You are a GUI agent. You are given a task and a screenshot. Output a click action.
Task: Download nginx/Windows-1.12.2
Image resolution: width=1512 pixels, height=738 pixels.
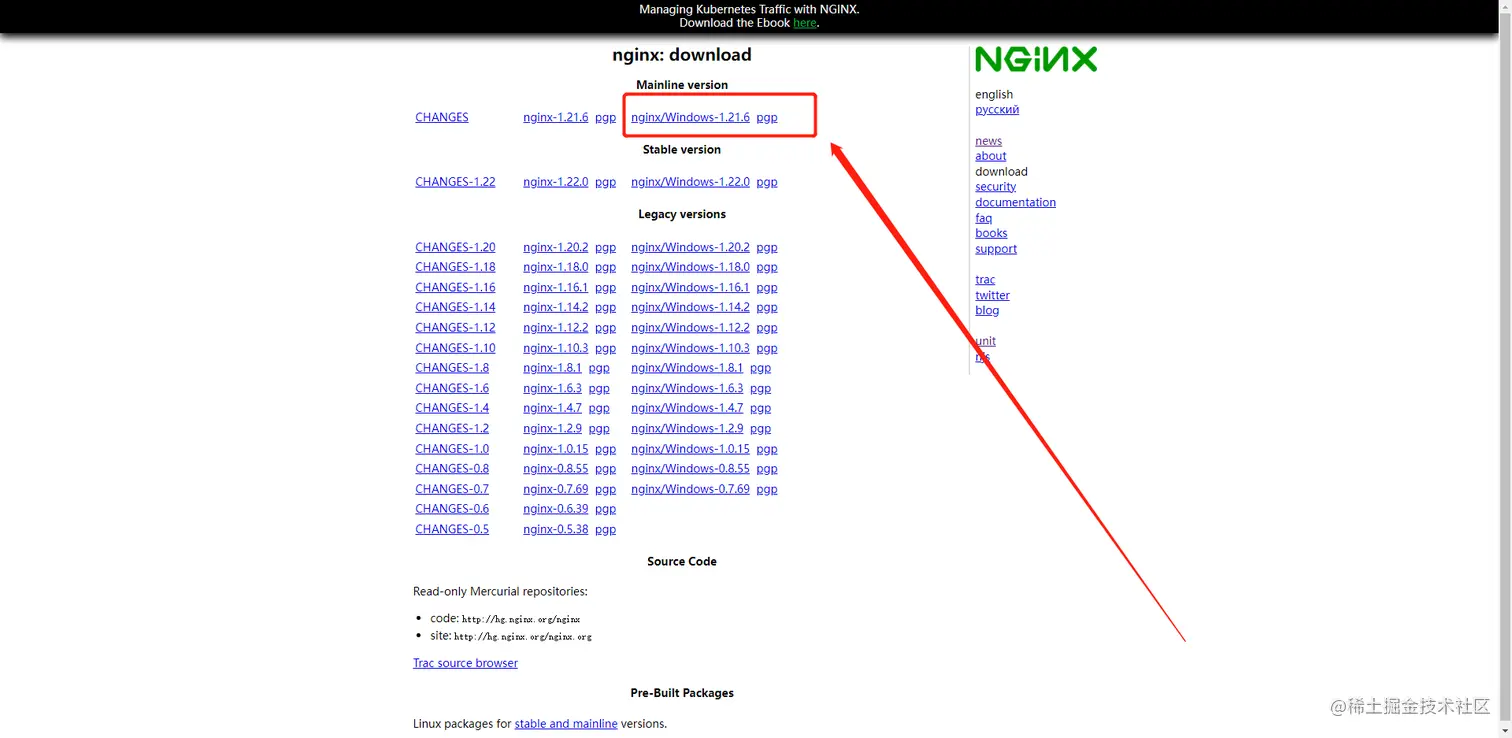[690, 327]
